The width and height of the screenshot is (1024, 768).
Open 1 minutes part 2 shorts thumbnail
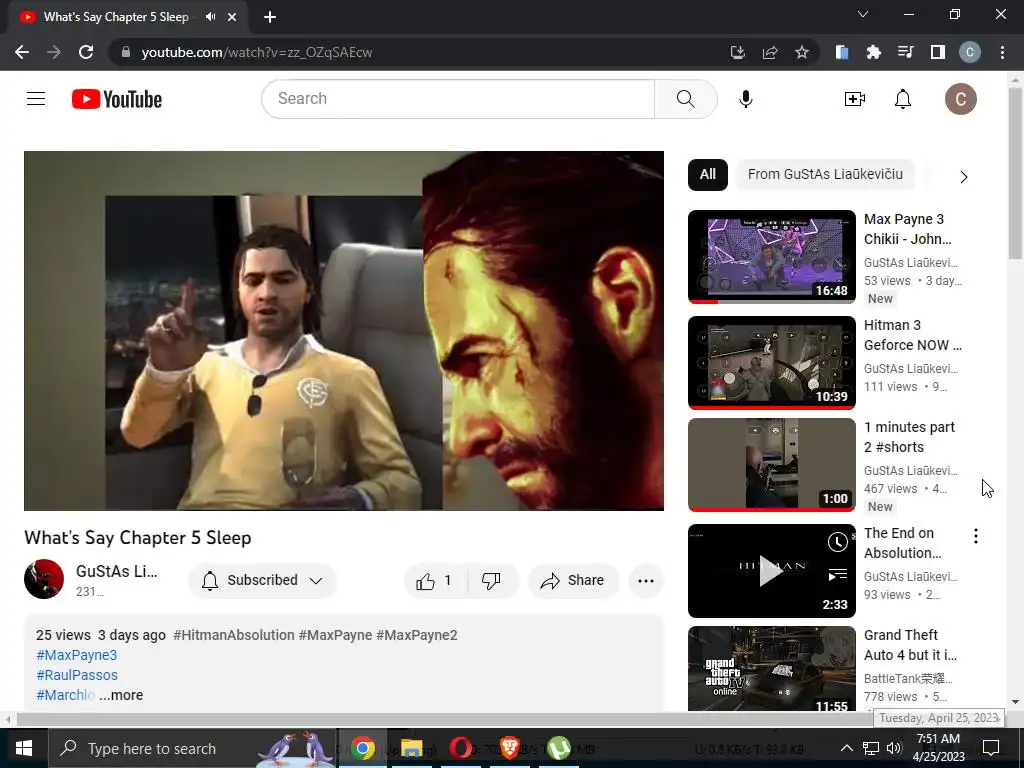(772, 464)
